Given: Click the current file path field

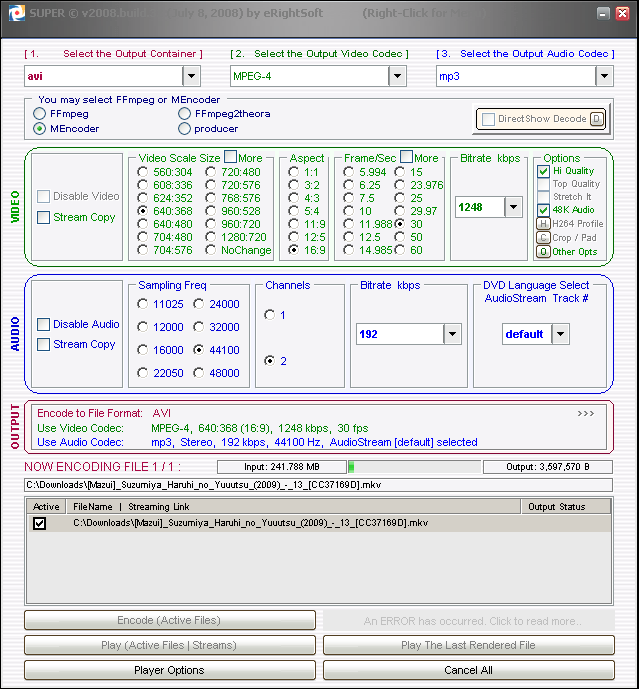Looking at the screenshot, I should pos(318,485).
